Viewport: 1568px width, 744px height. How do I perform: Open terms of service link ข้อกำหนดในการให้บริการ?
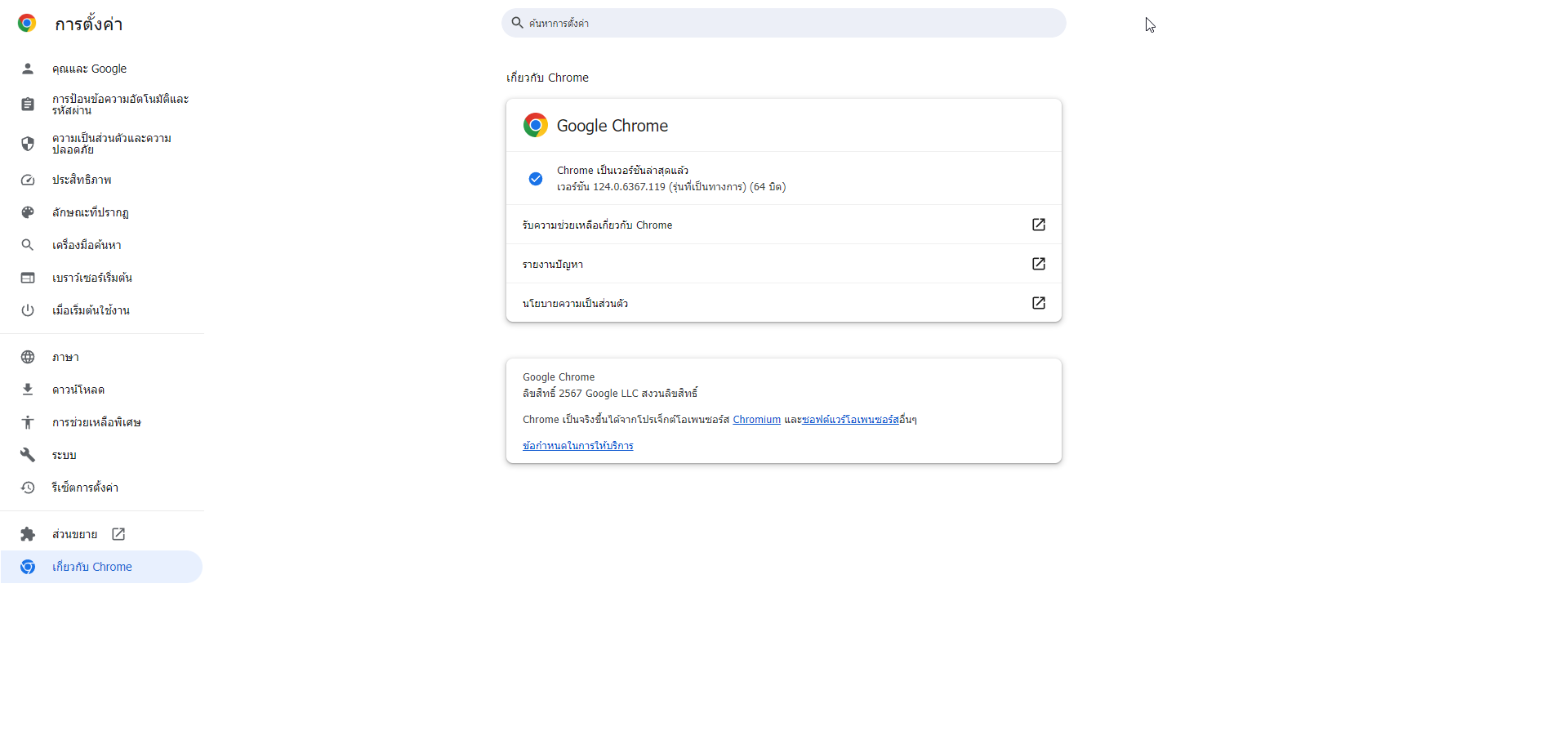pyautogui.click(x=577, y=446)
